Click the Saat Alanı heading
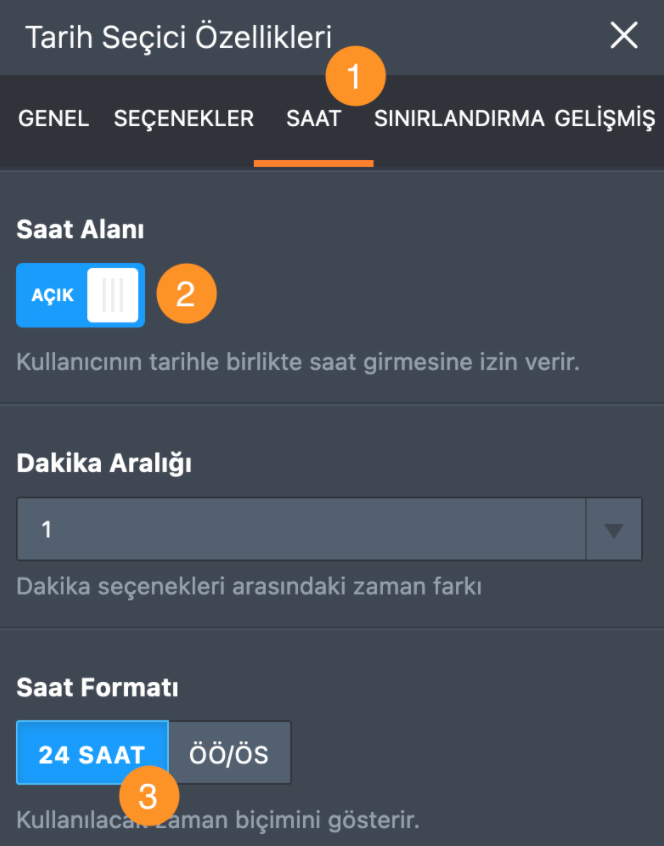The image size is (664, 846). click(x=80, y=229)
